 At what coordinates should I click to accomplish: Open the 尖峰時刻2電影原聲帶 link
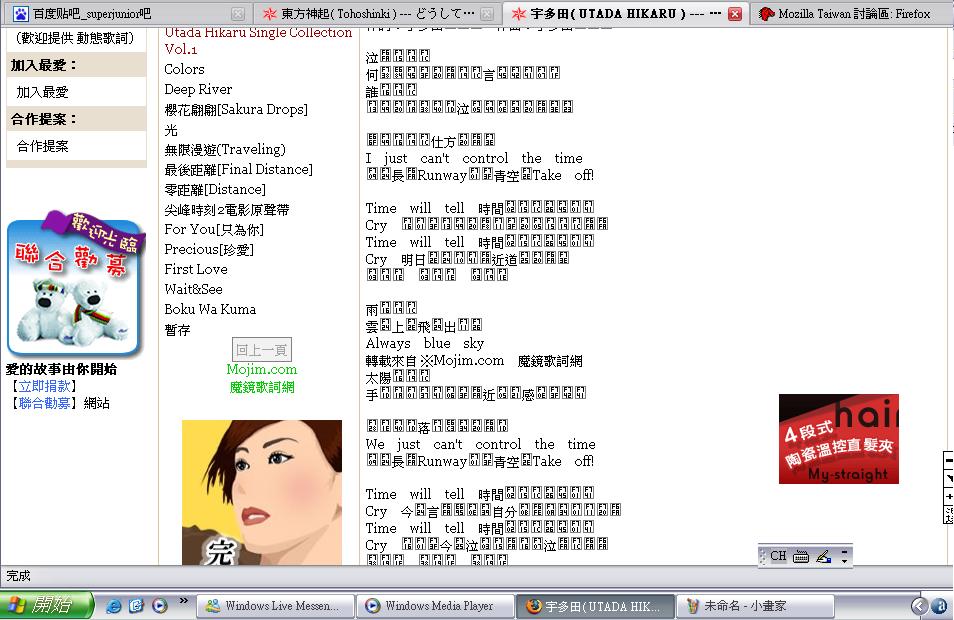click(x=227, y=210)
